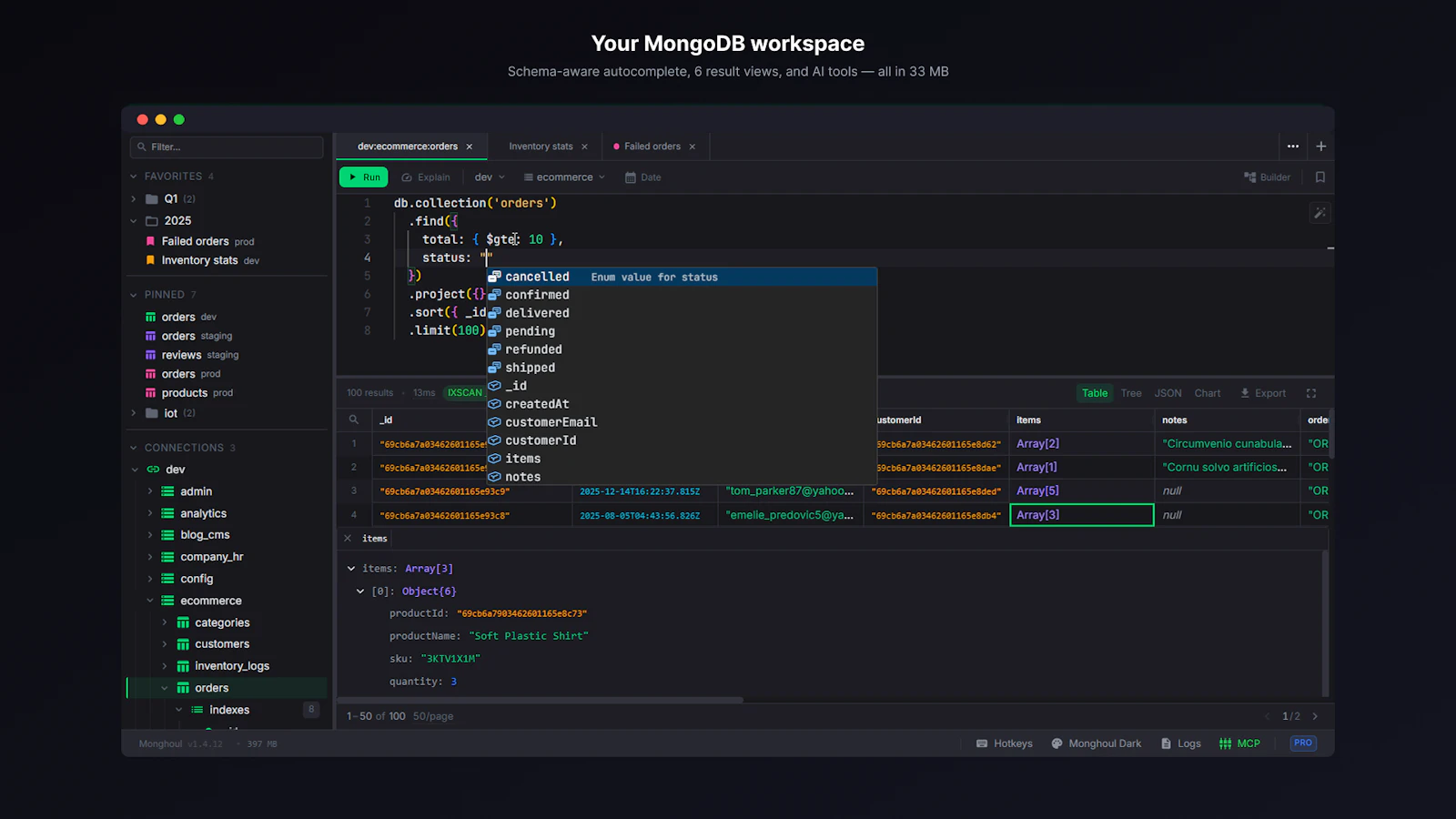Switch to dev:ecommerce:orders tab
Viewport: 1456px width, 819px height.
(408, 147)
